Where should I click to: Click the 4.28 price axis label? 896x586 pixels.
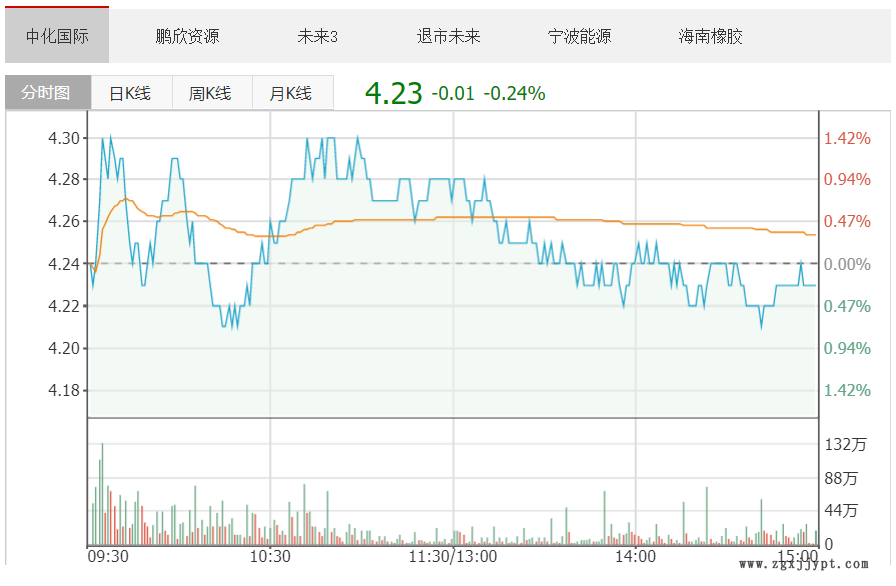(64, 179)
